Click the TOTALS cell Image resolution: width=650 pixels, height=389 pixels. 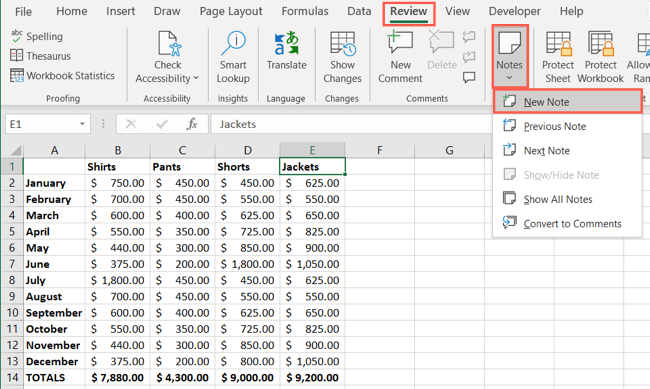(54, 377)
